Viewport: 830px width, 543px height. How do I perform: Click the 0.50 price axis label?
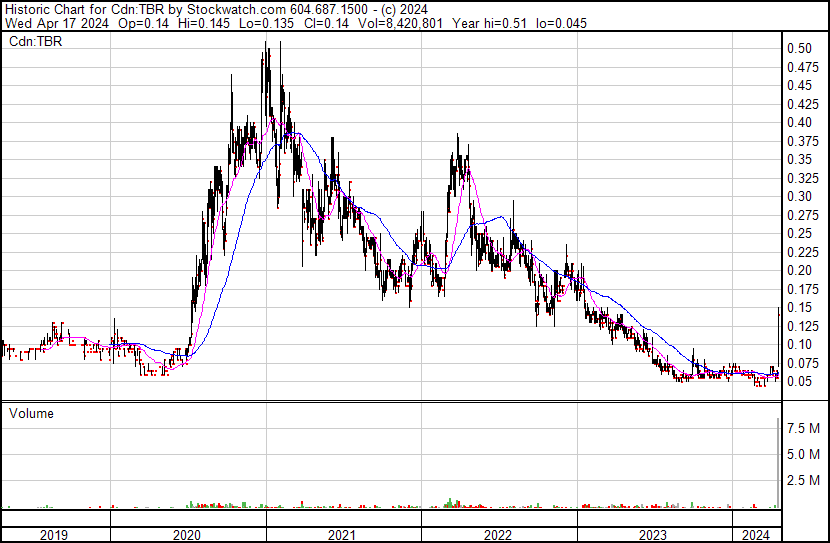pos(799,48)
